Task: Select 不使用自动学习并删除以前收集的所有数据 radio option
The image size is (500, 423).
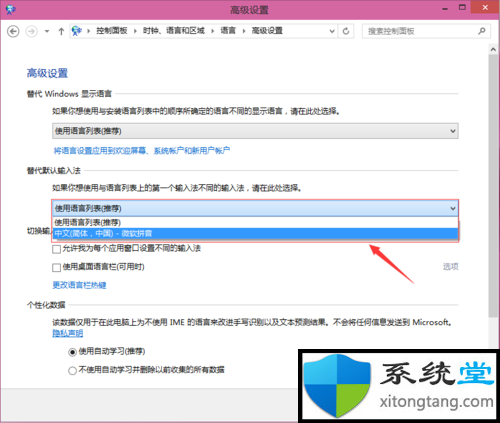Action: (72, 370)
